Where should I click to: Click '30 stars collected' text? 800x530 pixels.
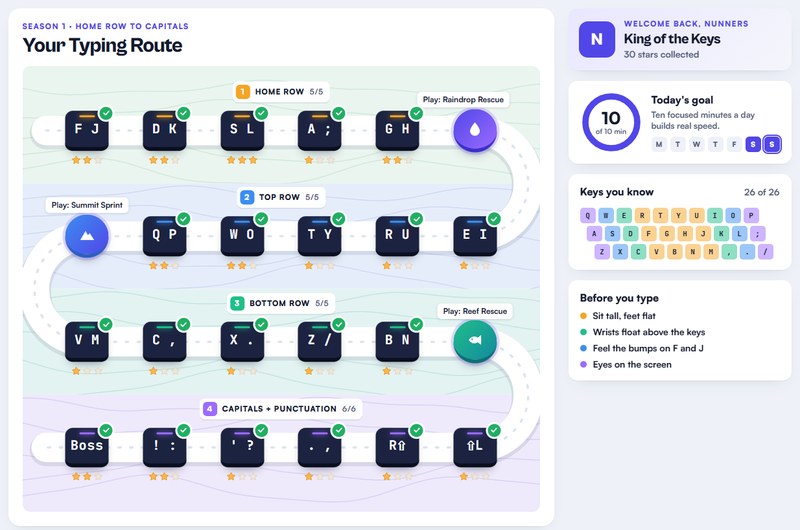661,55
